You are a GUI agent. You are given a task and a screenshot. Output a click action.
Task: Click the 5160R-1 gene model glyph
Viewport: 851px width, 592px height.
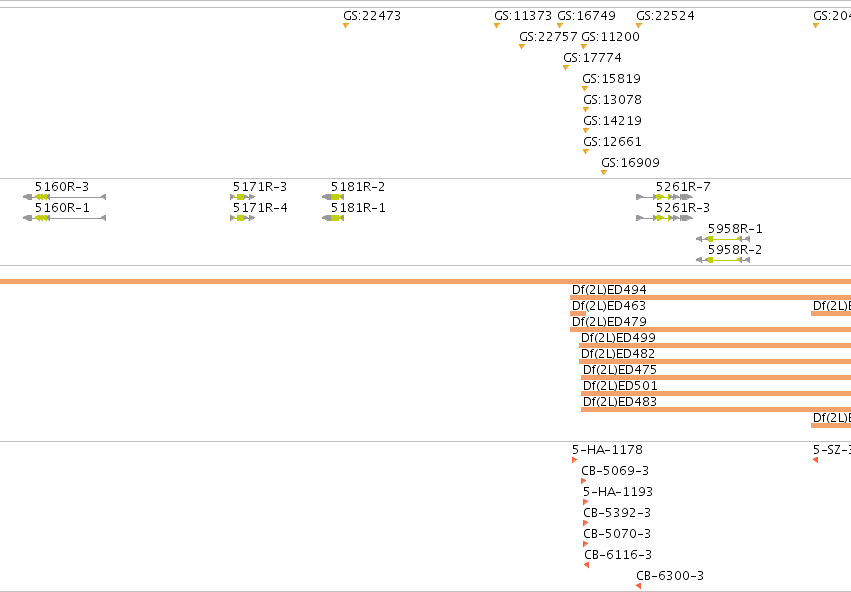pos(65,218)
